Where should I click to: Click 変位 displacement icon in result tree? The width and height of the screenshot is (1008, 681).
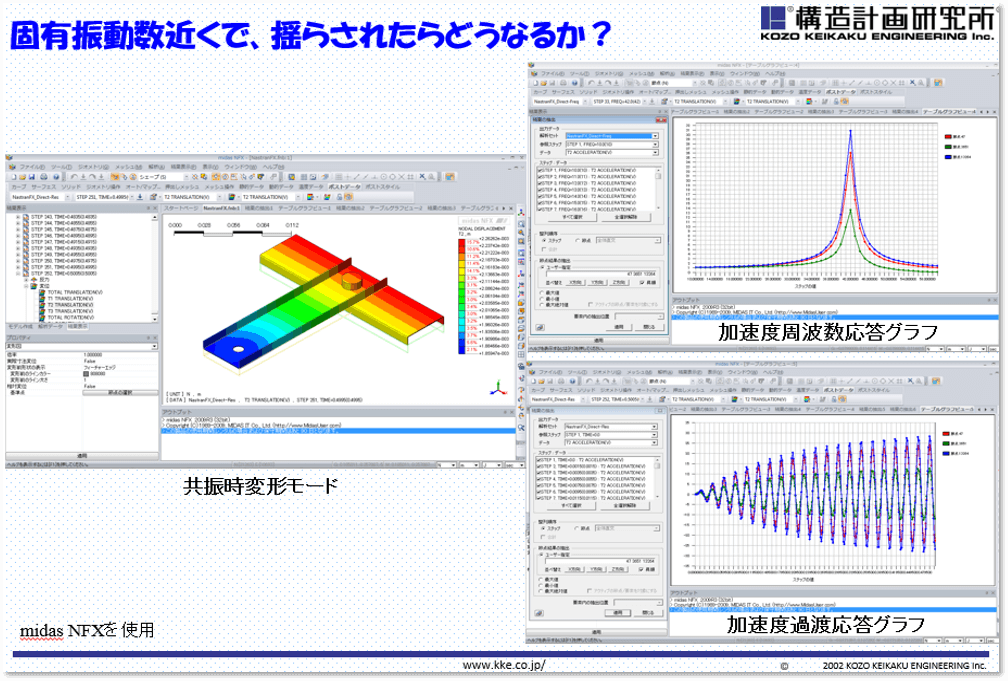click(35, 286)
